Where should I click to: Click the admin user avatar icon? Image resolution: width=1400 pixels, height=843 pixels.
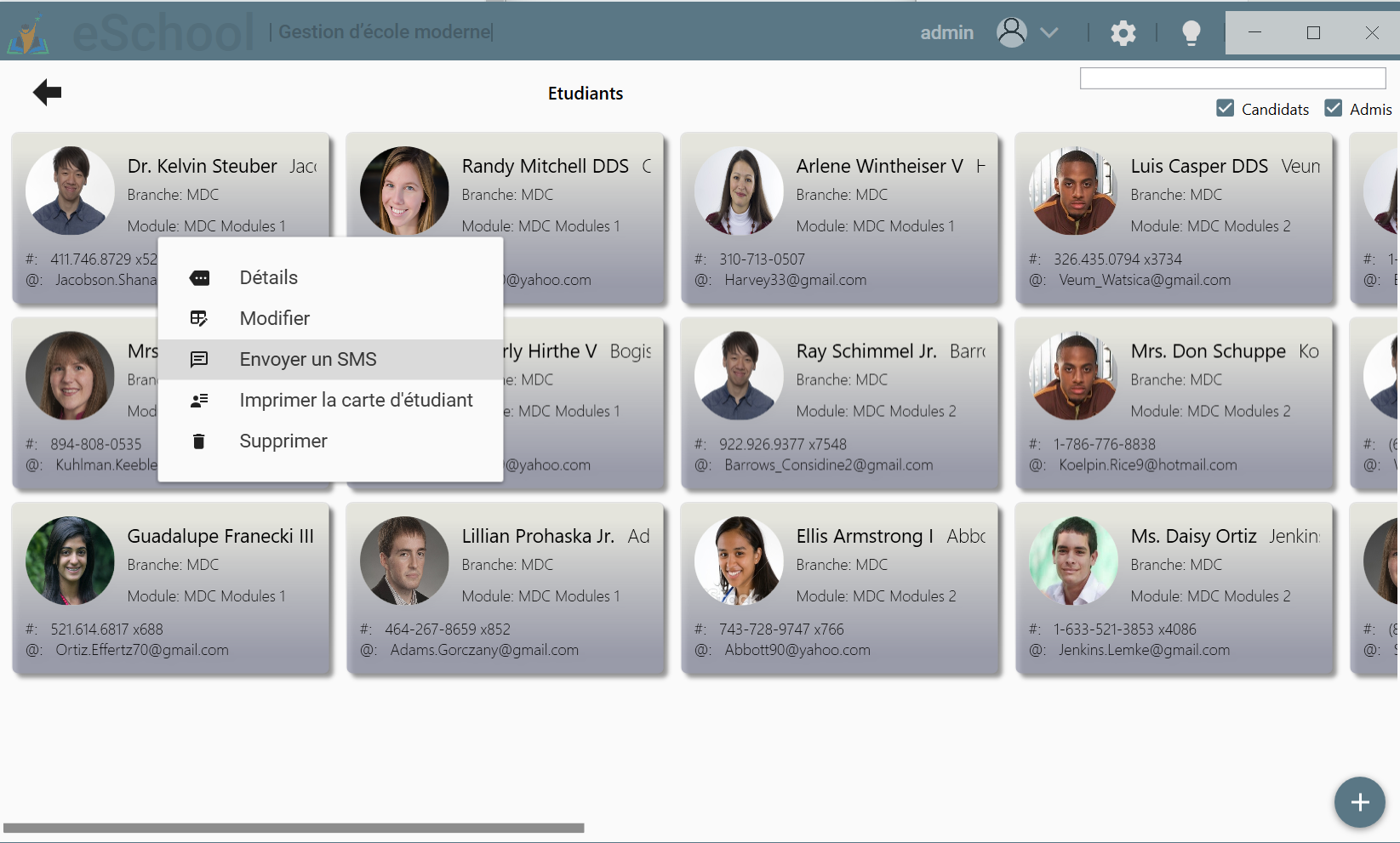pyautogui.click(x=1011, y=32)
